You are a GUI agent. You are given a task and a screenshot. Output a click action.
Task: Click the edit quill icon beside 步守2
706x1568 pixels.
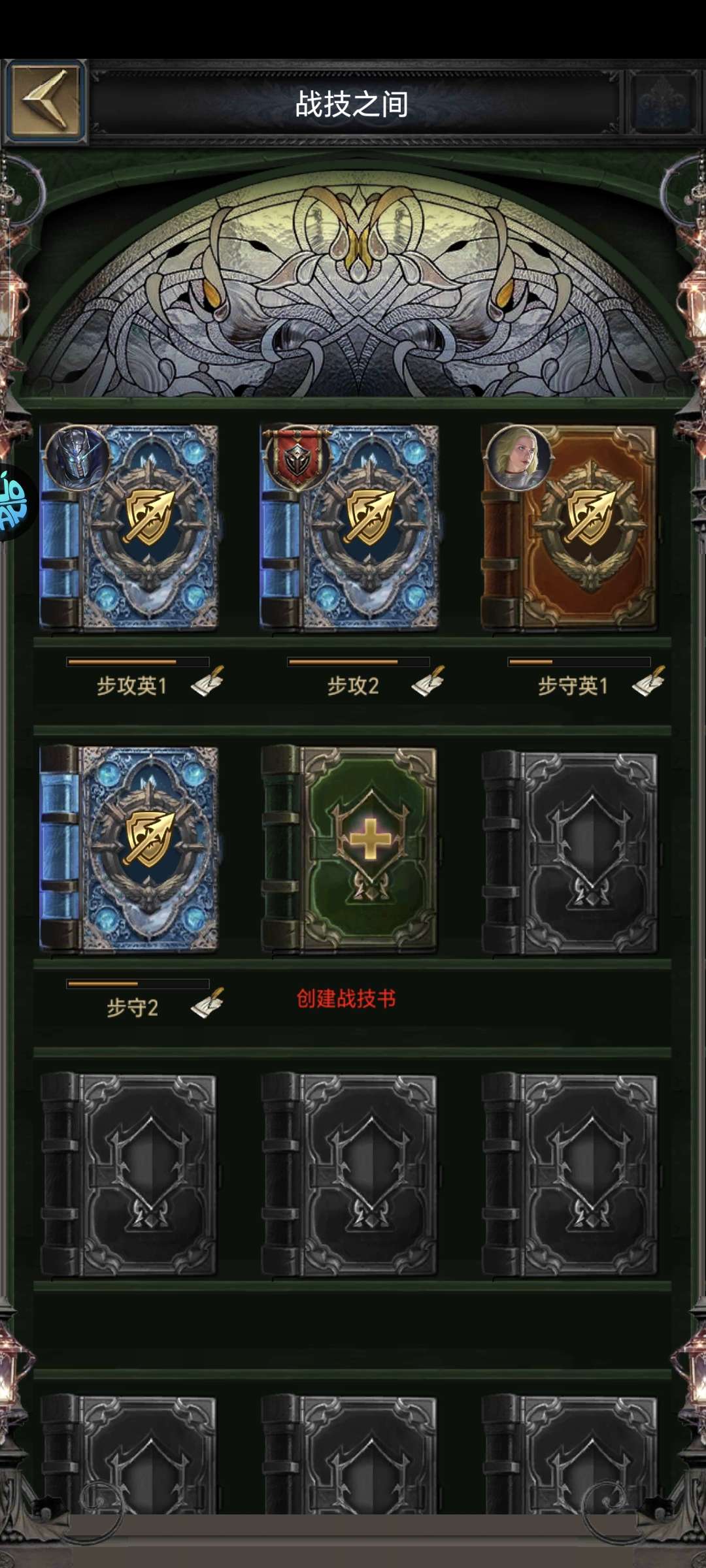[x=207, y=1003]
